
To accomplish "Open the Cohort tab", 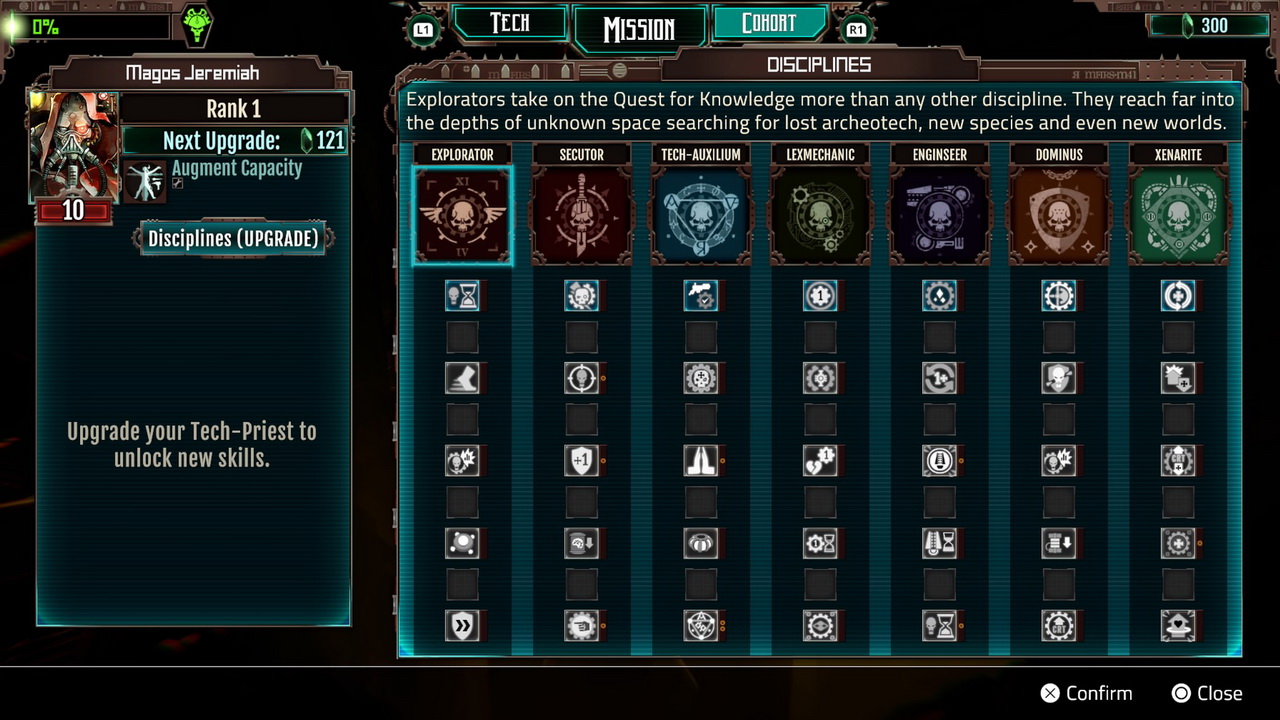I will coord(769,24).
